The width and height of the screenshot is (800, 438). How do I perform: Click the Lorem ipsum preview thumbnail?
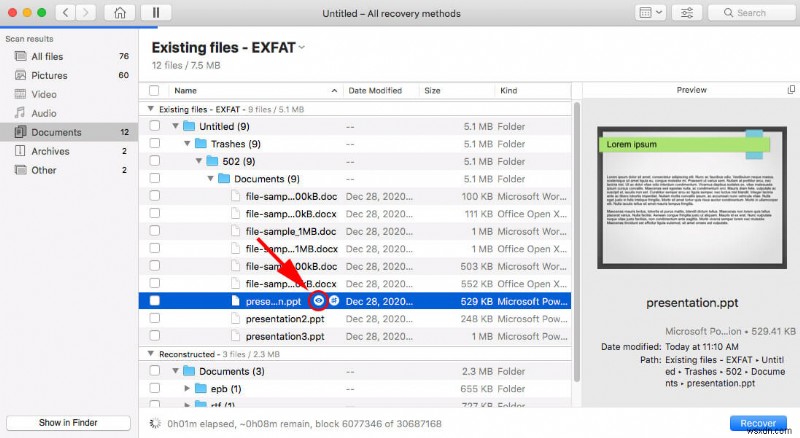(x=692, y=198)
